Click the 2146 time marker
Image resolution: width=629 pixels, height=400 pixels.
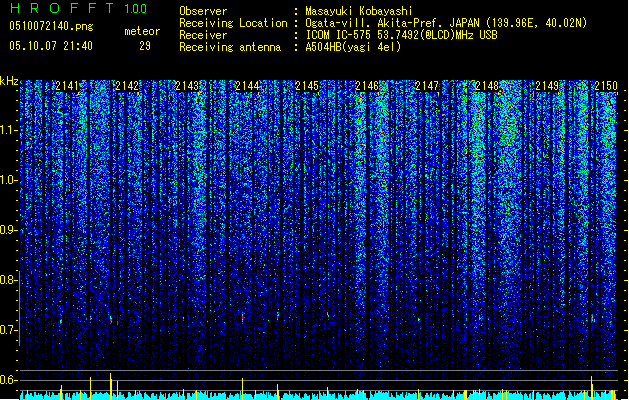coord(367,86)
